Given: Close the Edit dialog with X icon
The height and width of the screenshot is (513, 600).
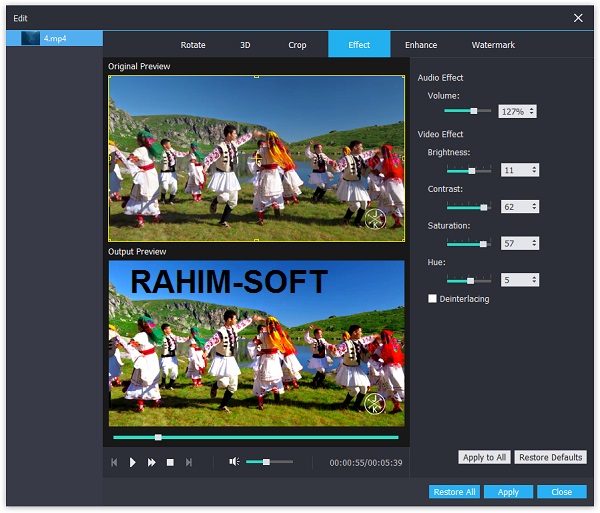Looking at the screenshot, I should pyautogui.click(x=578, y=17).
